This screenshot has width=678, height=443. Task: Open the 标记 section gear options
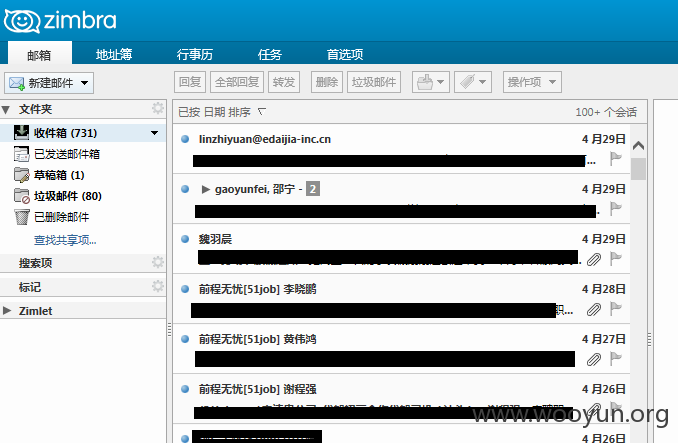[x=158, y=286]
